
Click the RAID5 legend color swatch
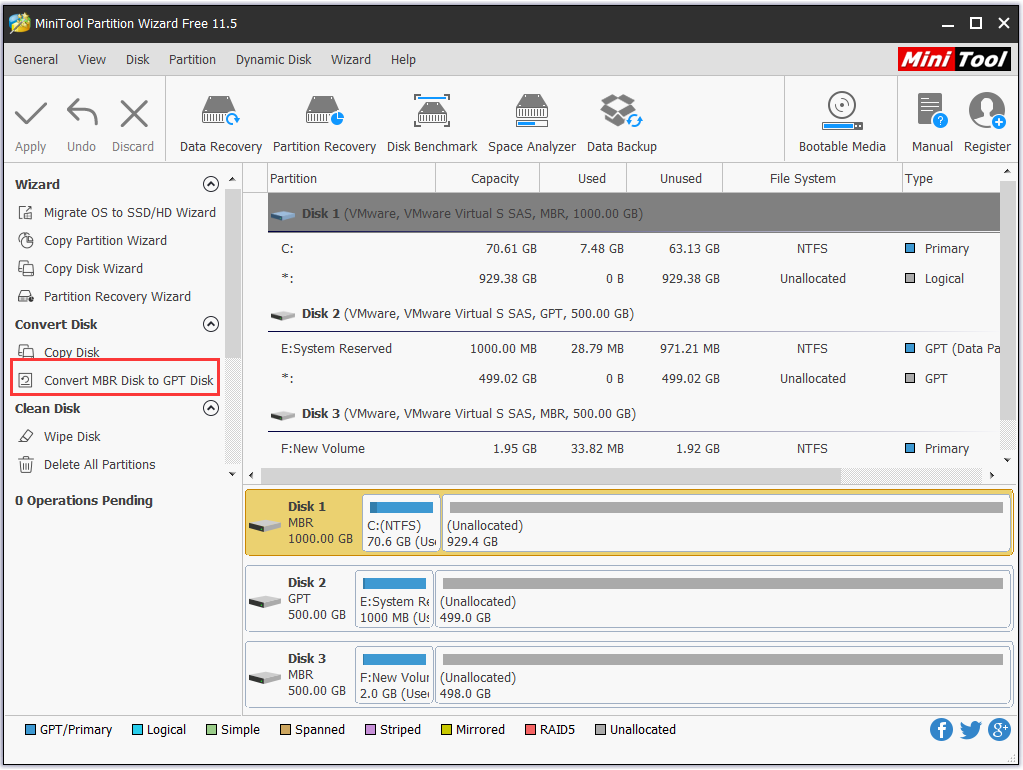tap(530, 730)
